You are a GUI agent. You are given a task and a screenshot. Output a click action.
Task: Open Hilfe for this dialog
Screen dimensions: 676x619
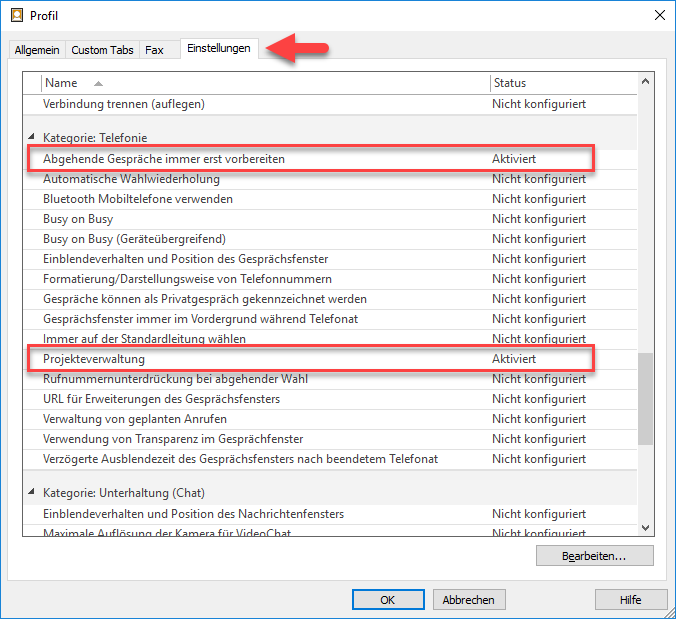pos(630,599)
